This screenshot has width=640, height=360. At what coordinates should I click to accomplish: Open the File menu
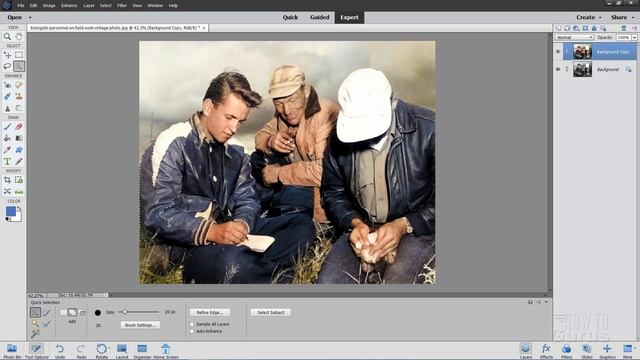tap(21, 6)
